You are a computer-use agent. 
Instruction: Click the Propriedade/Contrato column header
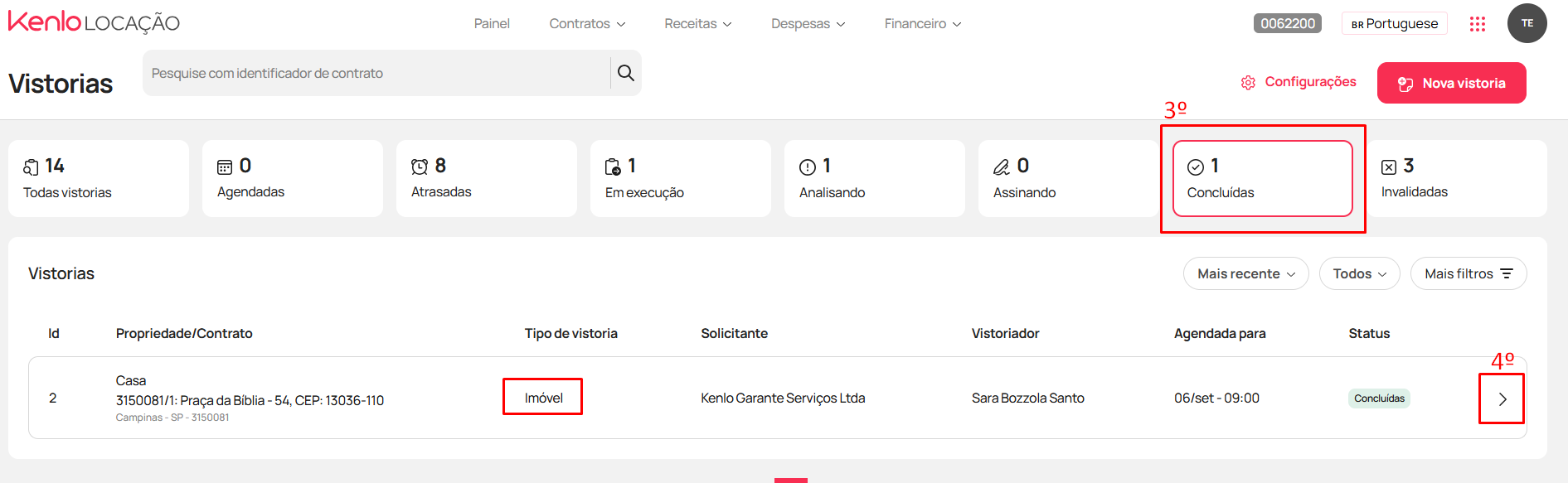tap(184, 333)
